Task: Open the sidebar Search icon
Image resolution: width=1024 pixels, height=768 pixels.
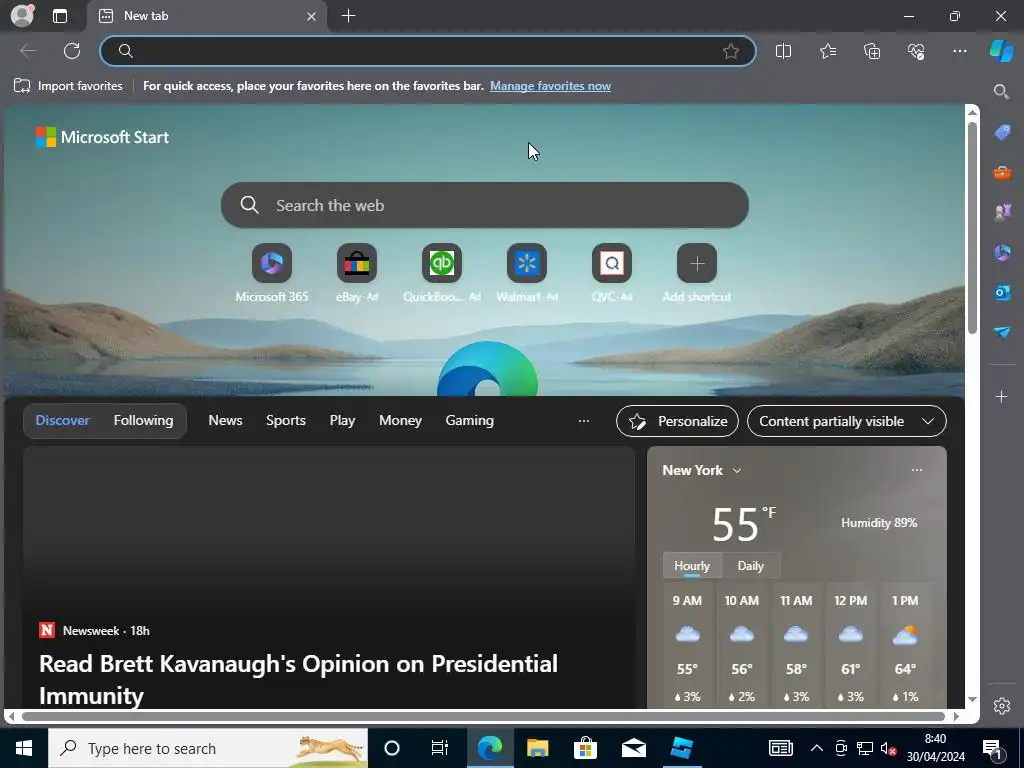Action: [x=1001, y=91]
